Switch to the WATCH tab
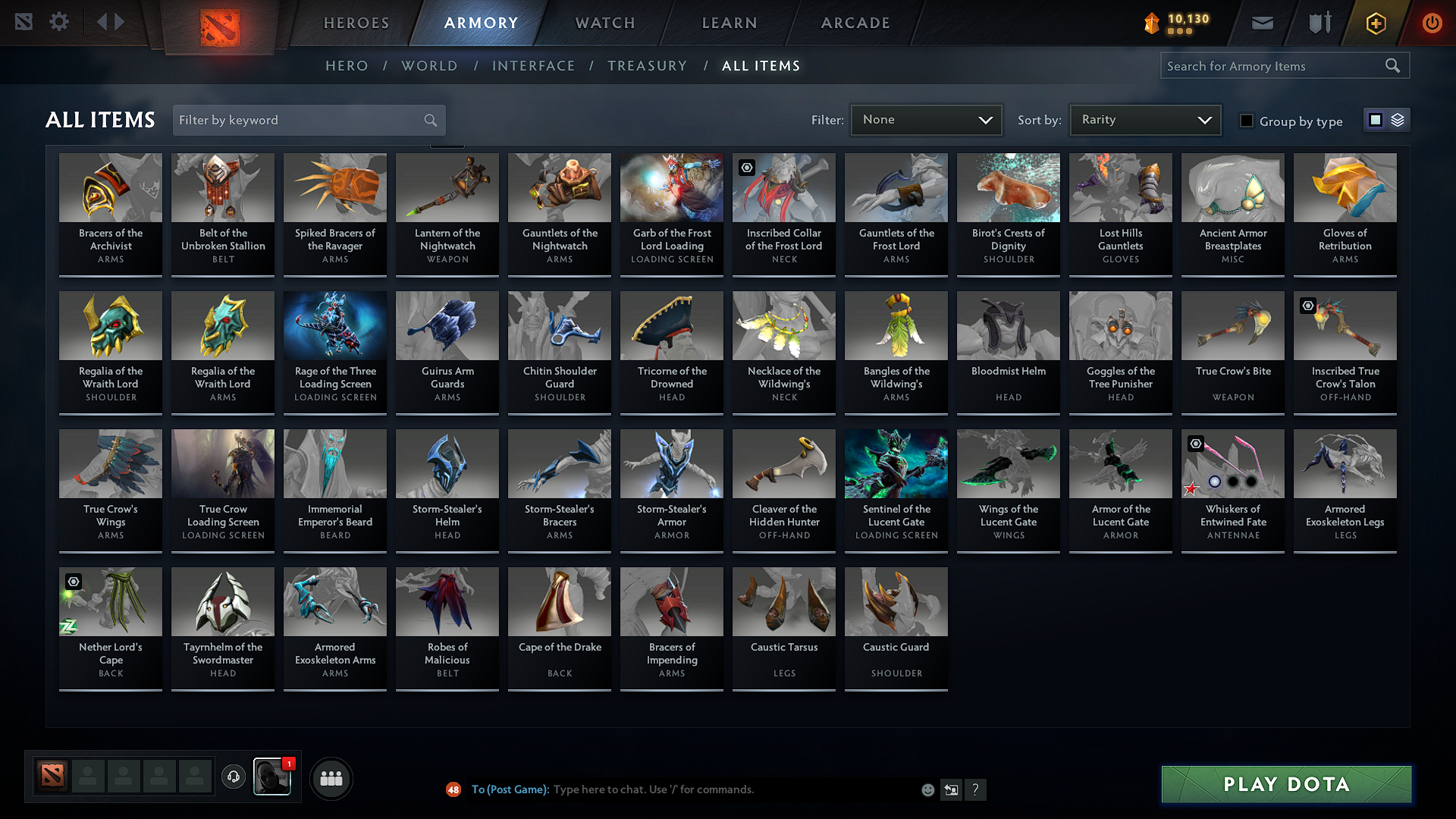Image resolution: width=1456 pixels, height=819 pixels. pyautogui.click(x=603, y=23)
